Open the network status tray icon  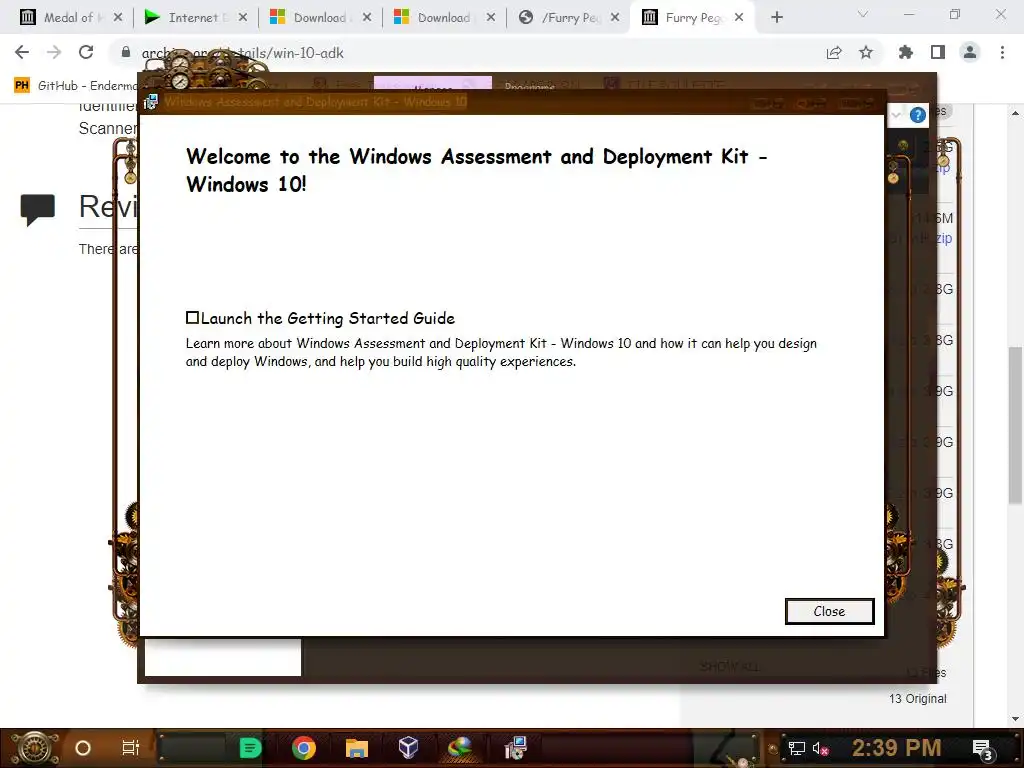797,748
